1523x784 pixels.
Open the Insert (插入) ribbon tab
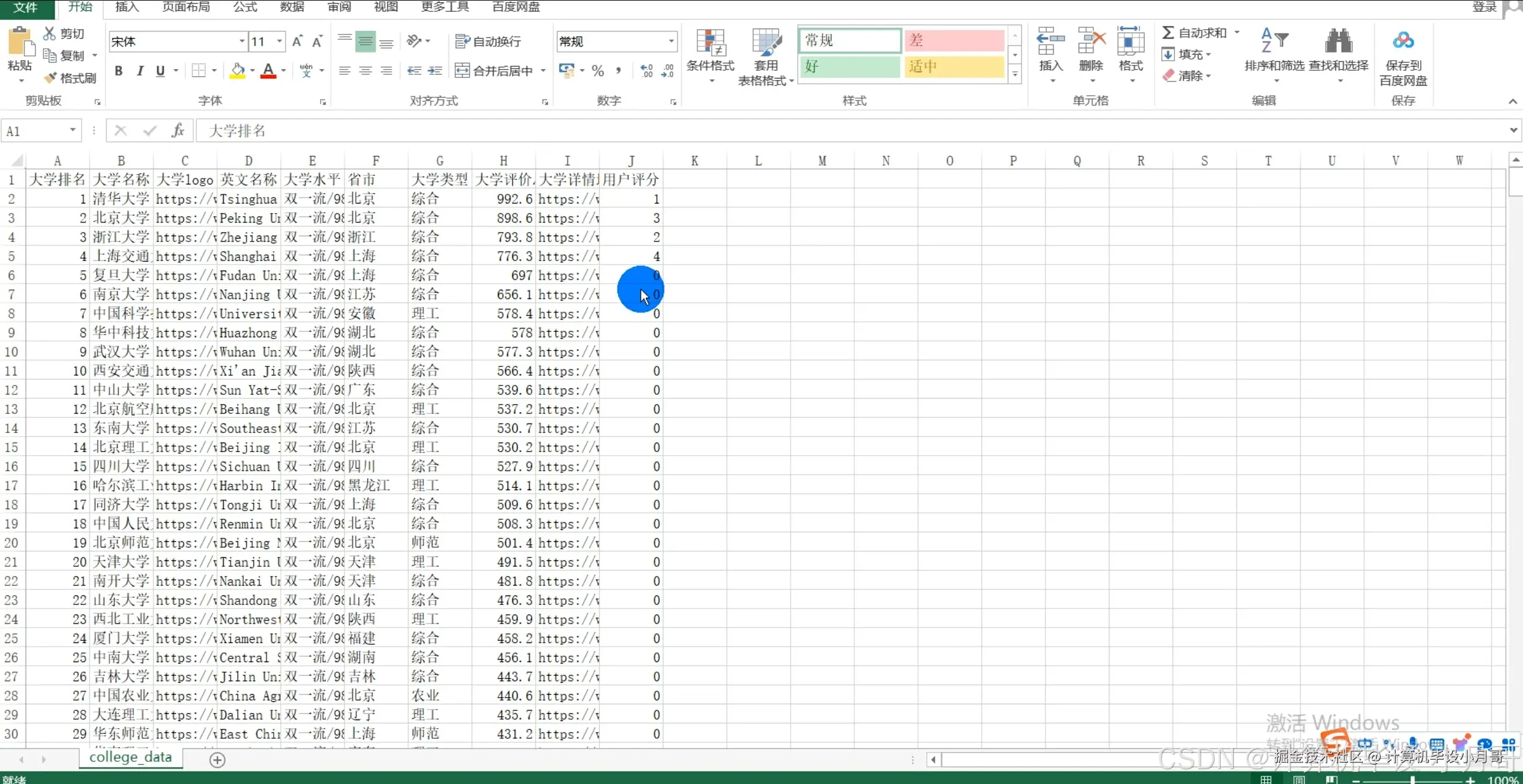[127, 7]
